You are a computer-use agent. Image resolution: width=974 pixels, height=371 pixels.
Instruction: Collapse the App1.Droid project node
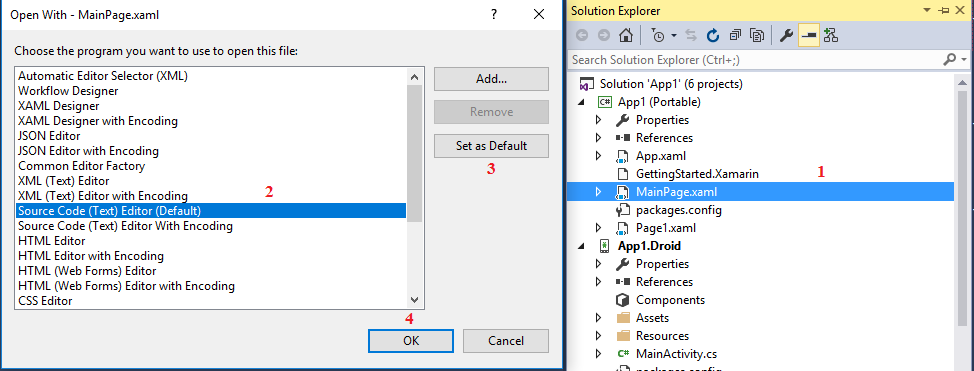pyautogui.click(x=582, y=246)
